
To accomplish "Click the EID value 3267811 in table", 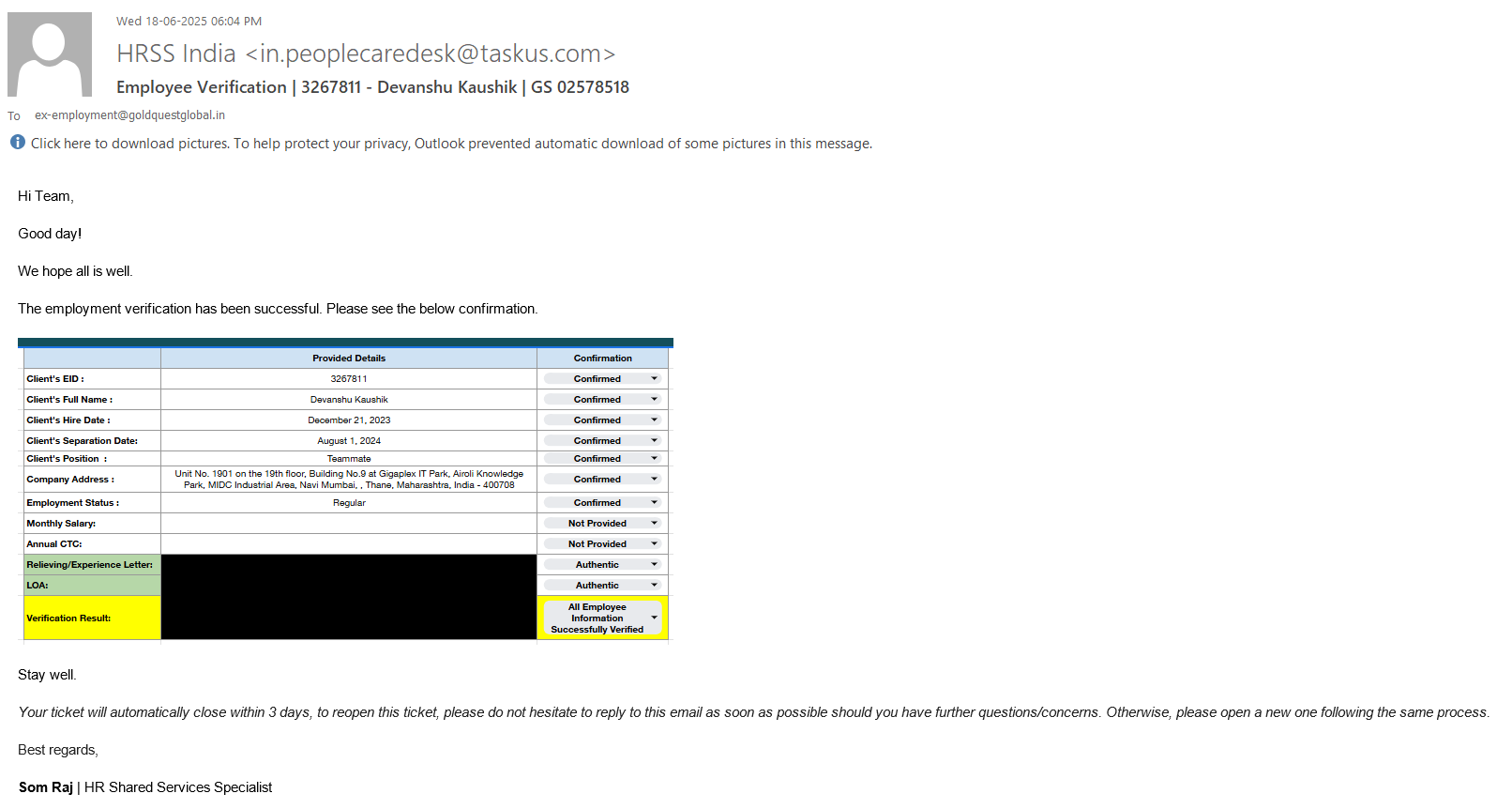I will pyautogui.click(x=349, y=379).
